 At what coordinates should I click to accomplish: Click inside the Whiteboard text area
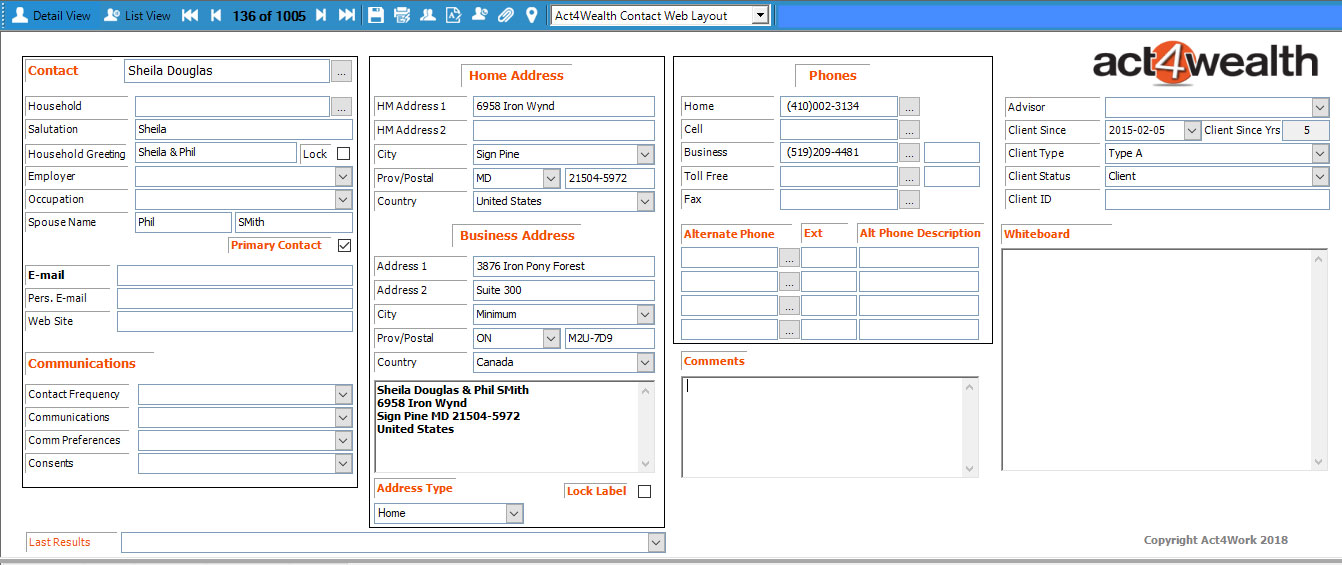(x=1157, y=359)
